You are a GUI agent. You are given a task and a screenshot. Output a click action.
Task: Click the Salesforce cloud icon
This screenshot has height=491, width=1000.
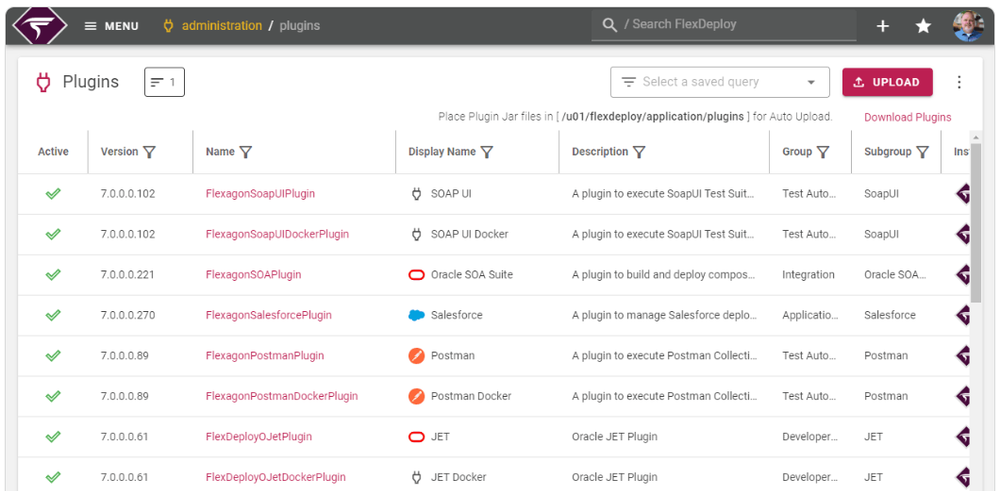416,315
